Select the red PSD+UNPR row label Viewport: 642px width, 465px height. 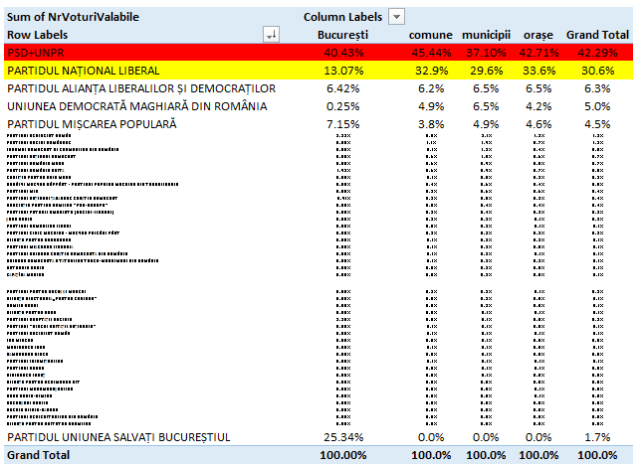click(40, 53)
